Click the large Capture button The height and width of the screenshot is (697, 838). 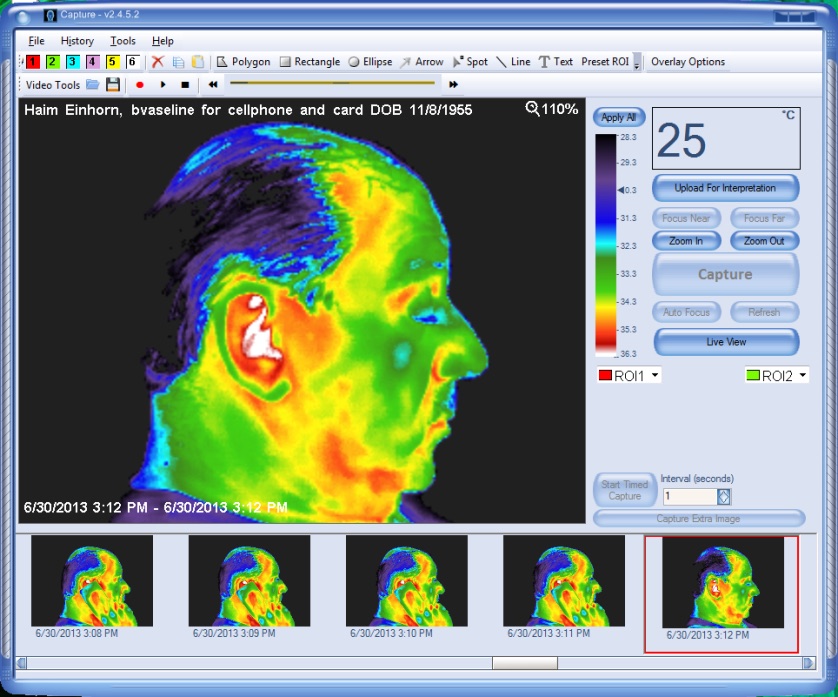[x=725, y=275]
